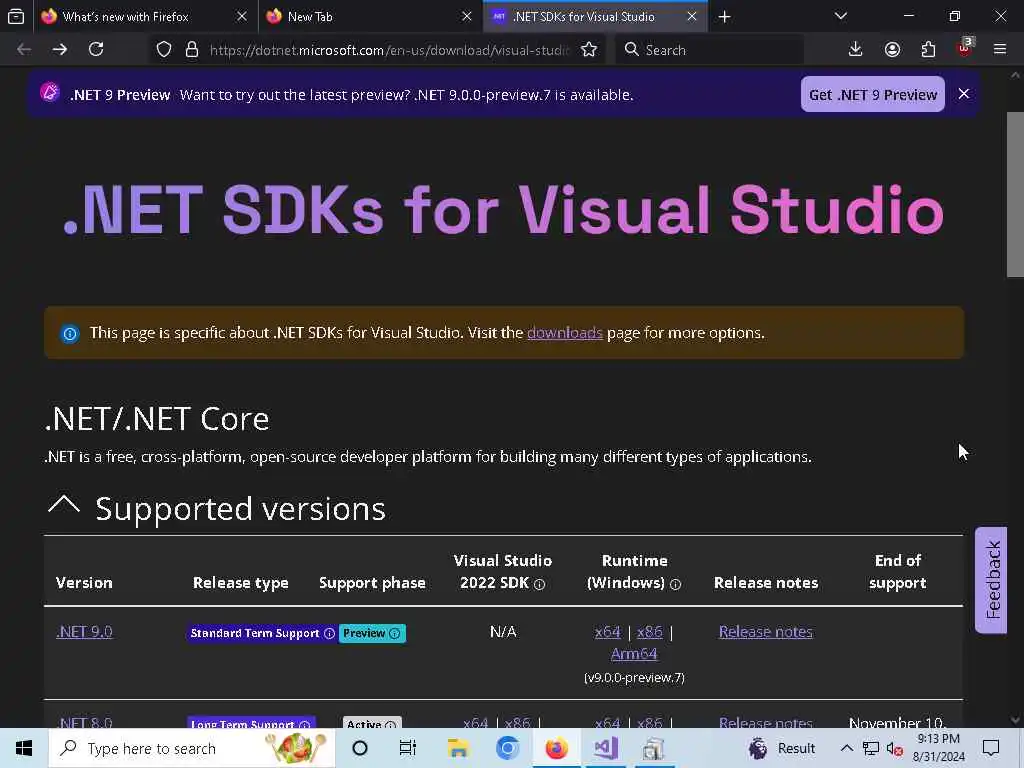Focus the Firefox Search box
The image size is (1024, 768).
pos(710,50)
